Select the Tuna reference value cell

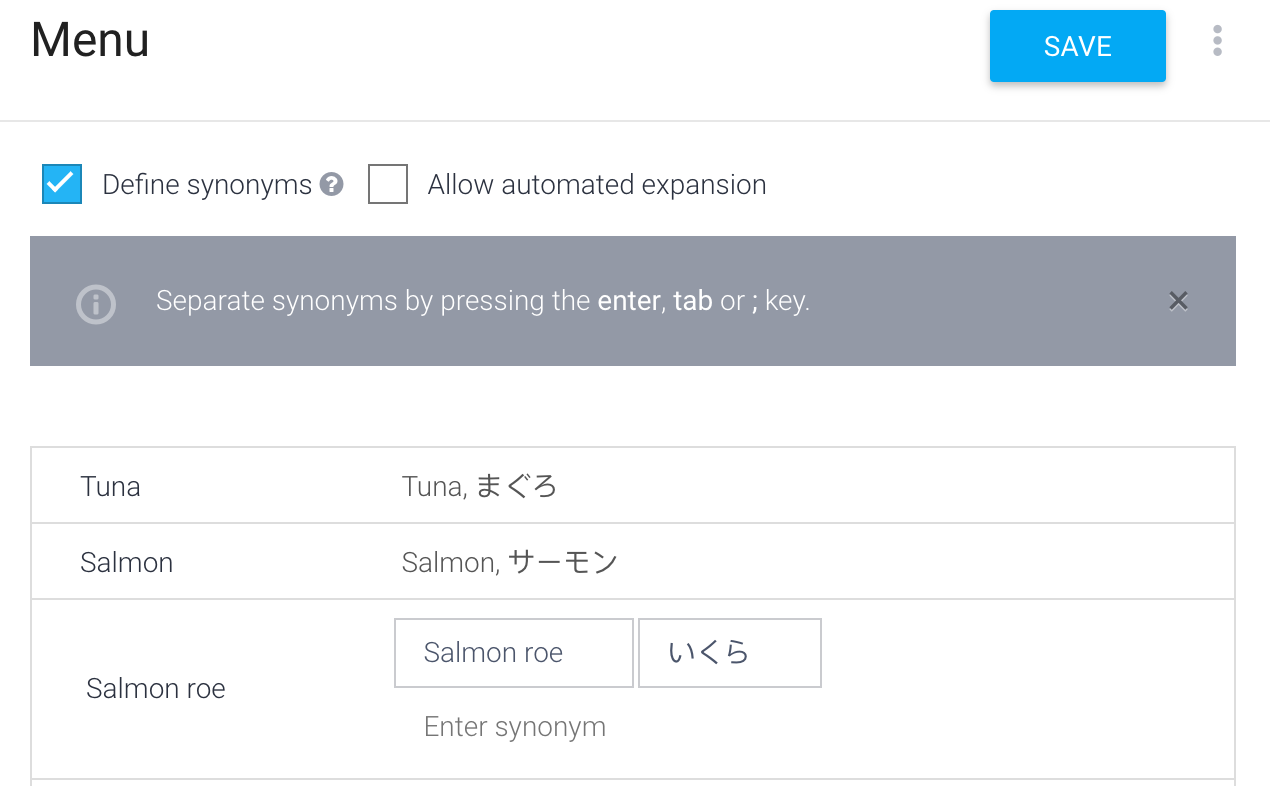pyautogui.click(x=110, y=487)
